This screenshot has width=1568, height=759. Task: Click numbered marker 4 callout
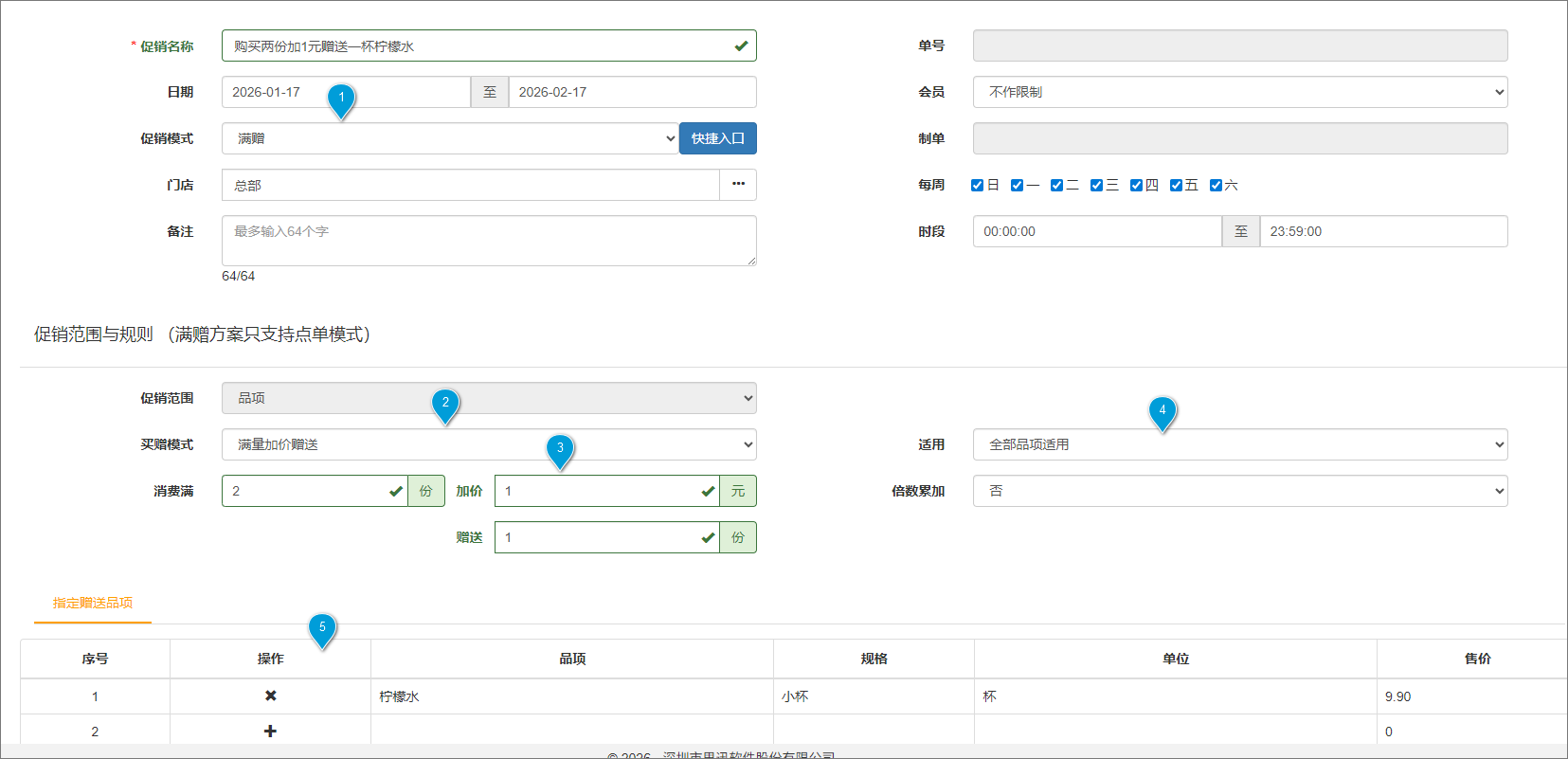tap(1162, 411)
